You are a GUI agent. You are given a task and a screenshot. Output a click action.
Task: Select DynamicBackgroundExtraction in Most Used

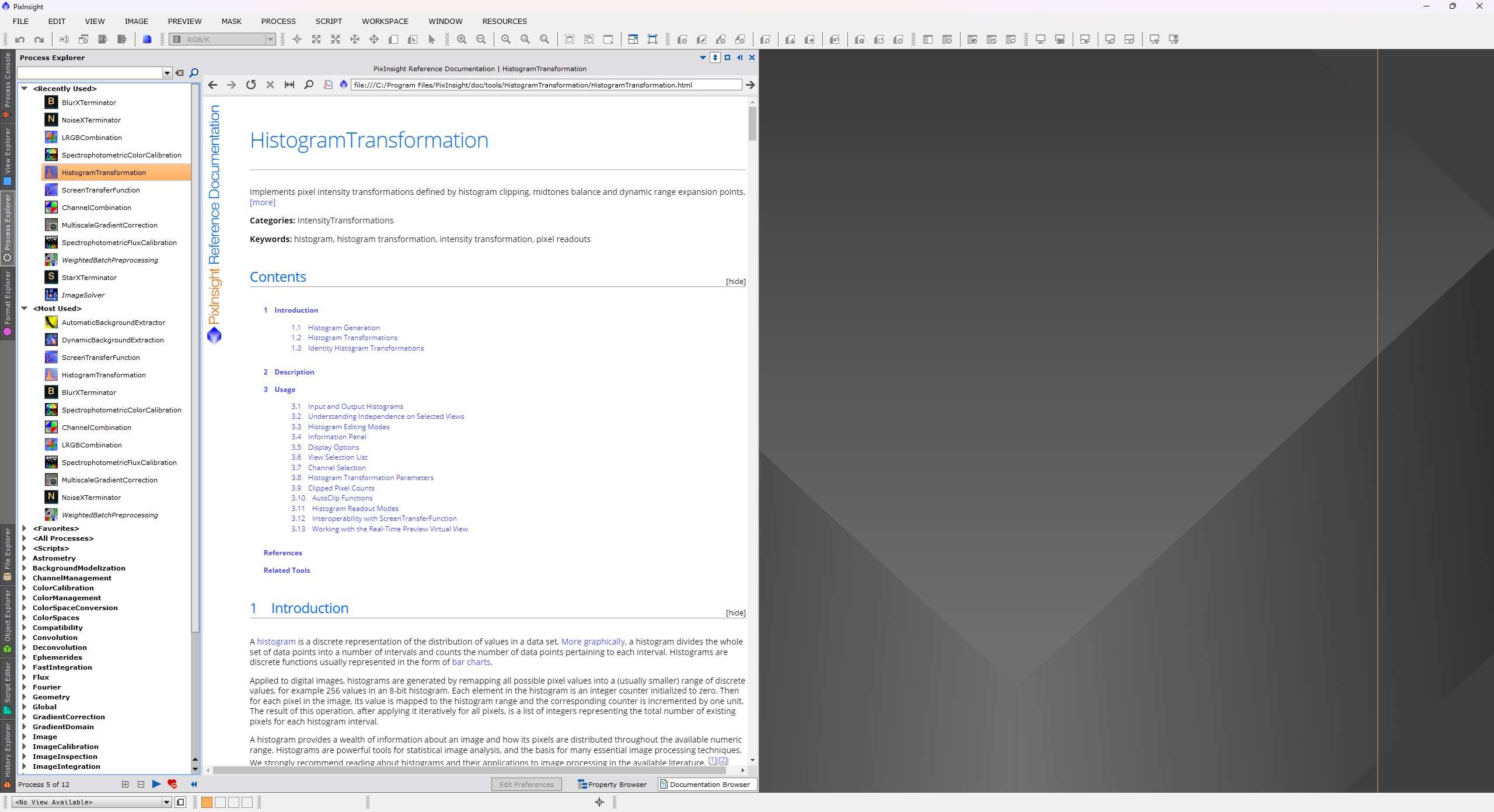pyautogui.click(x=113, y=339)
